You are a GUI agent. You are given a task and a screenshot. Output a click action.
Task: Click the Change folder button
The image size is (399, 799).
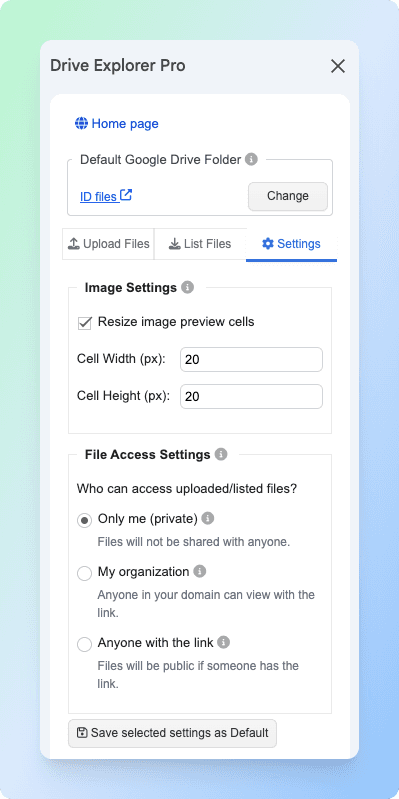[x=288, y=196]
